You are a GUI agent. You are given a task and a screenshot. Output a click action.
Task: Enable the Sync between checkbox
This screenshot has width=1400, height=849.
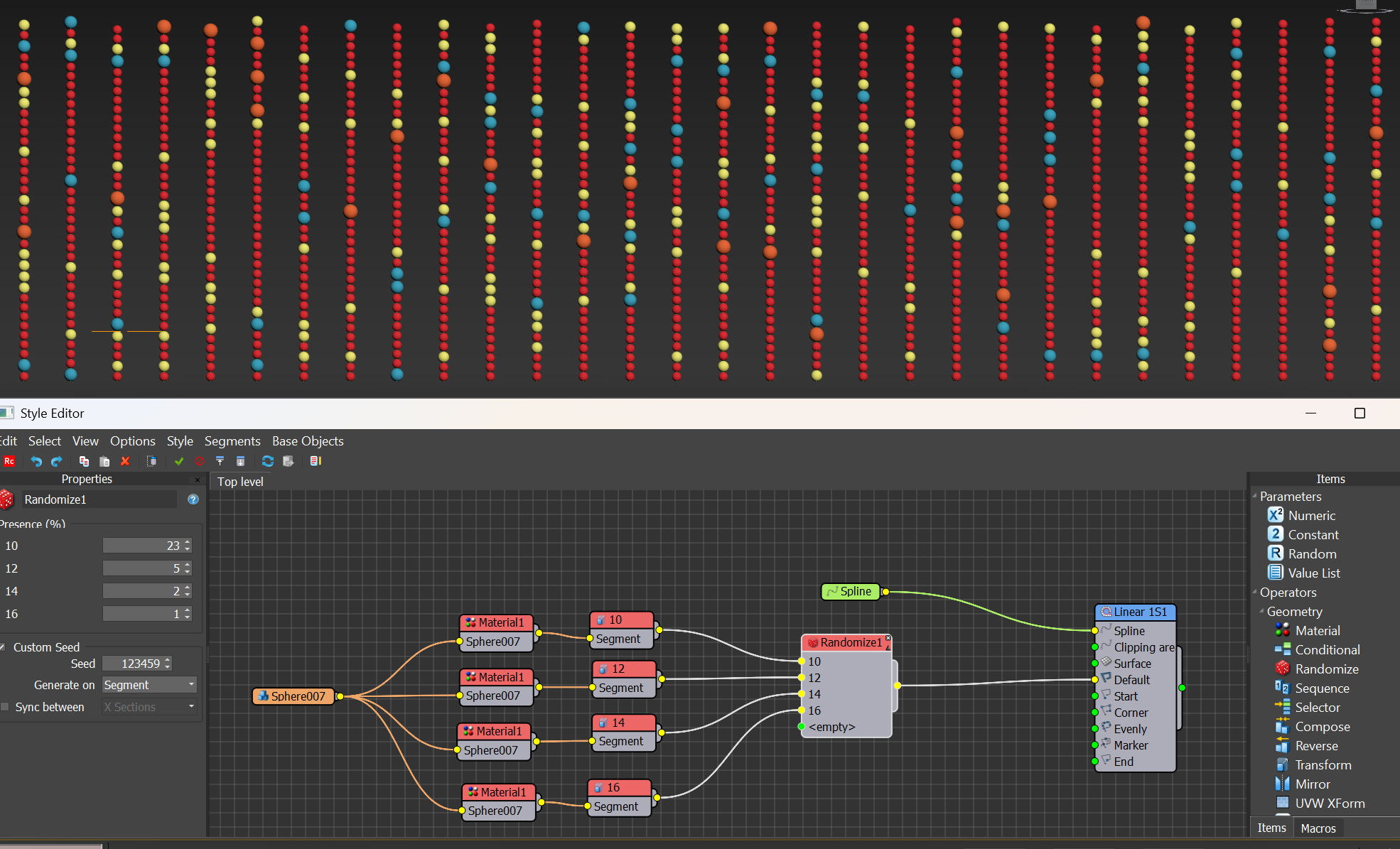[x=5, y=707]
